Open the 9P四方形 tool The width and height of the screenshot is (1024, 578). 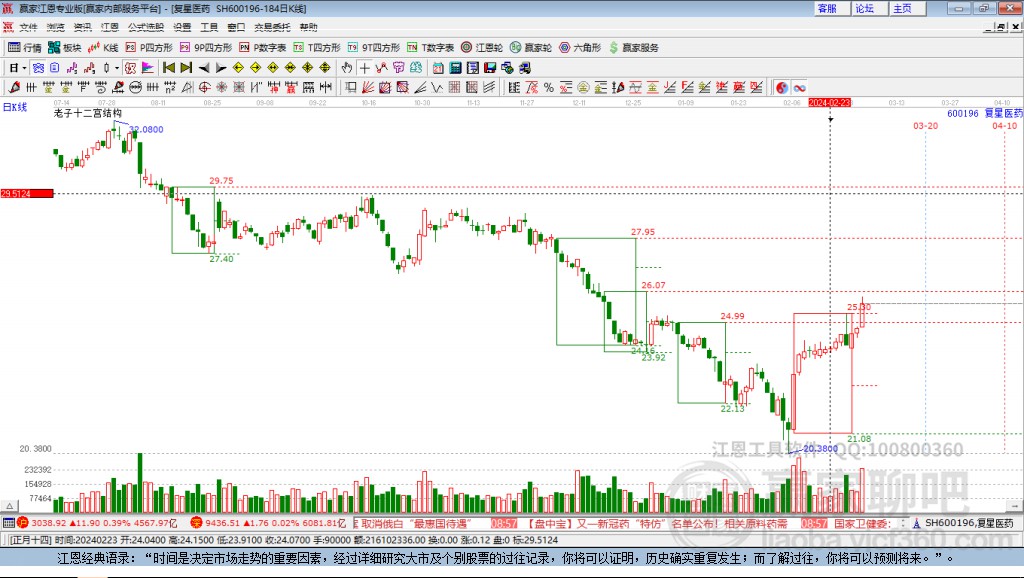[x=206, y=48]
